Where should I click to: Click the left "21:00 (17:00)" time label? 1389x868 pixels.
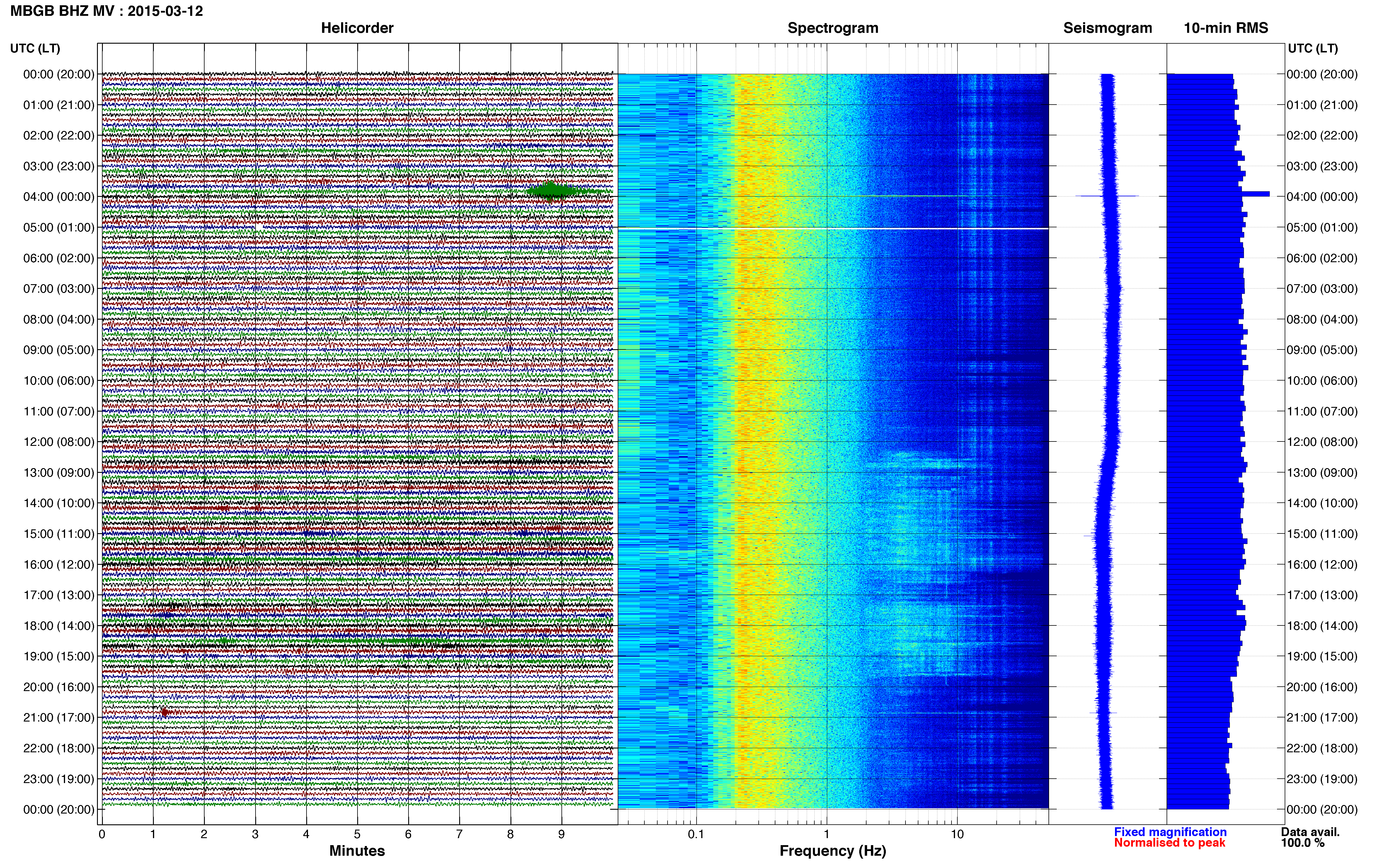click(59, 718)
